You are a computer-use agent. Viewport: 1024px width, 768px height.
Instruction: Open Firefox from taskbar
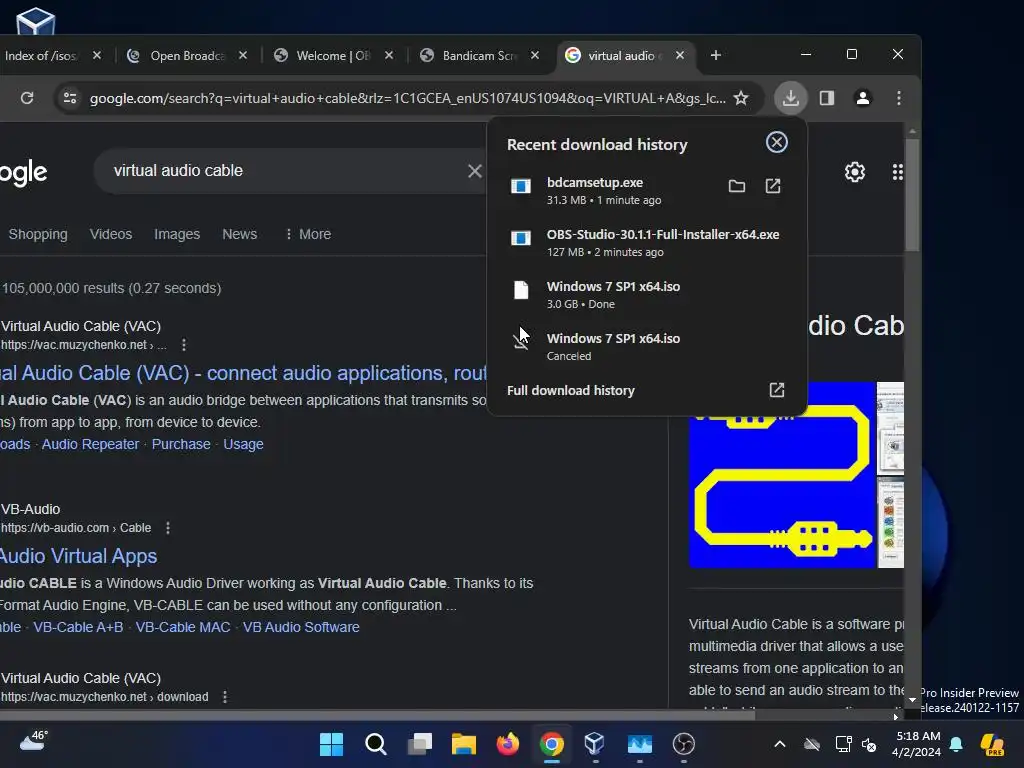(507, 744)
